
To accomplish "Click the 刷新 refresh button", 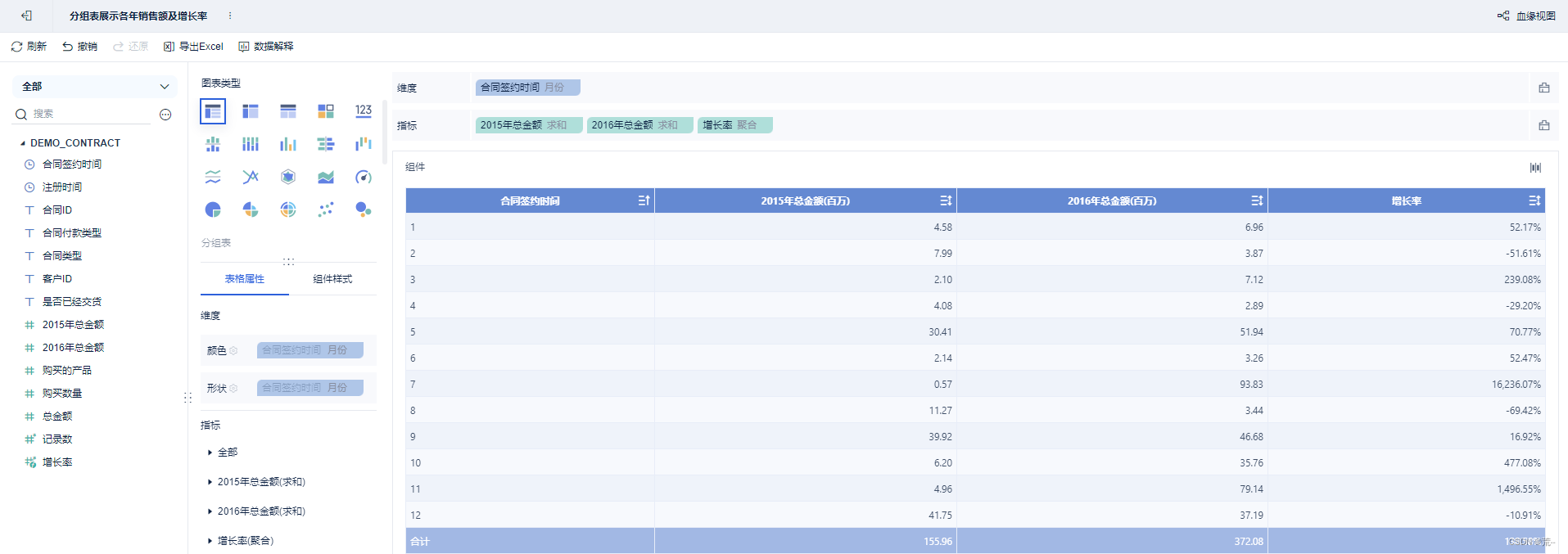I will pyautogui.click(x=29, y=47).
